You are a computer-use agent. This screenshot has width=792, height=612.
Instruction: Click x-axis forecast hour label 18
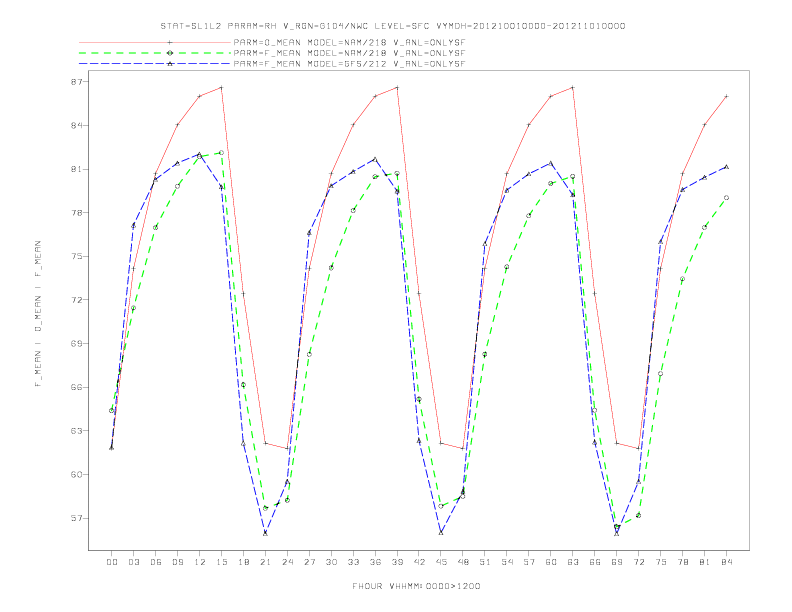(x=243, y=562)
